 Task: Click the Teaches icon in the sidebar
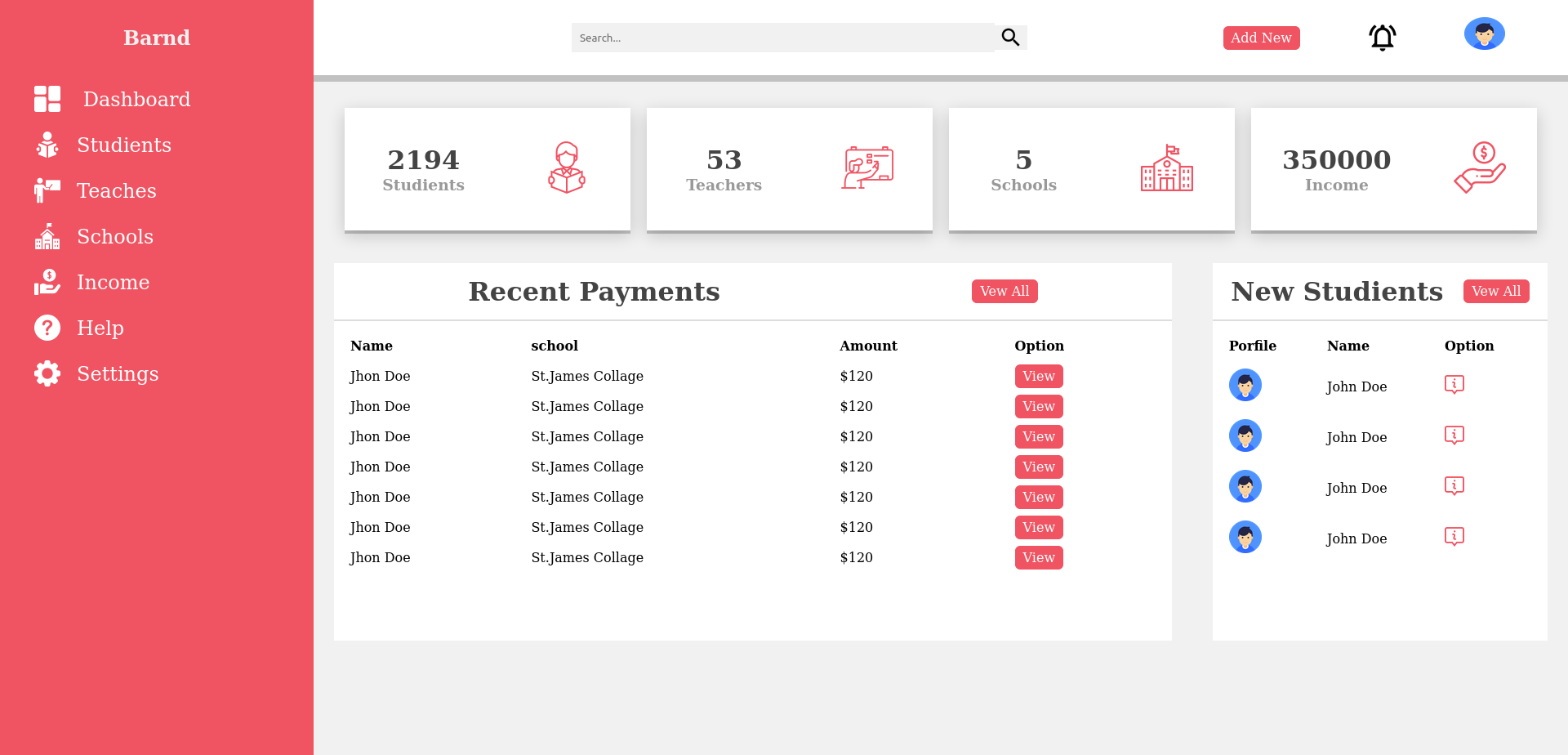[47, 190]
